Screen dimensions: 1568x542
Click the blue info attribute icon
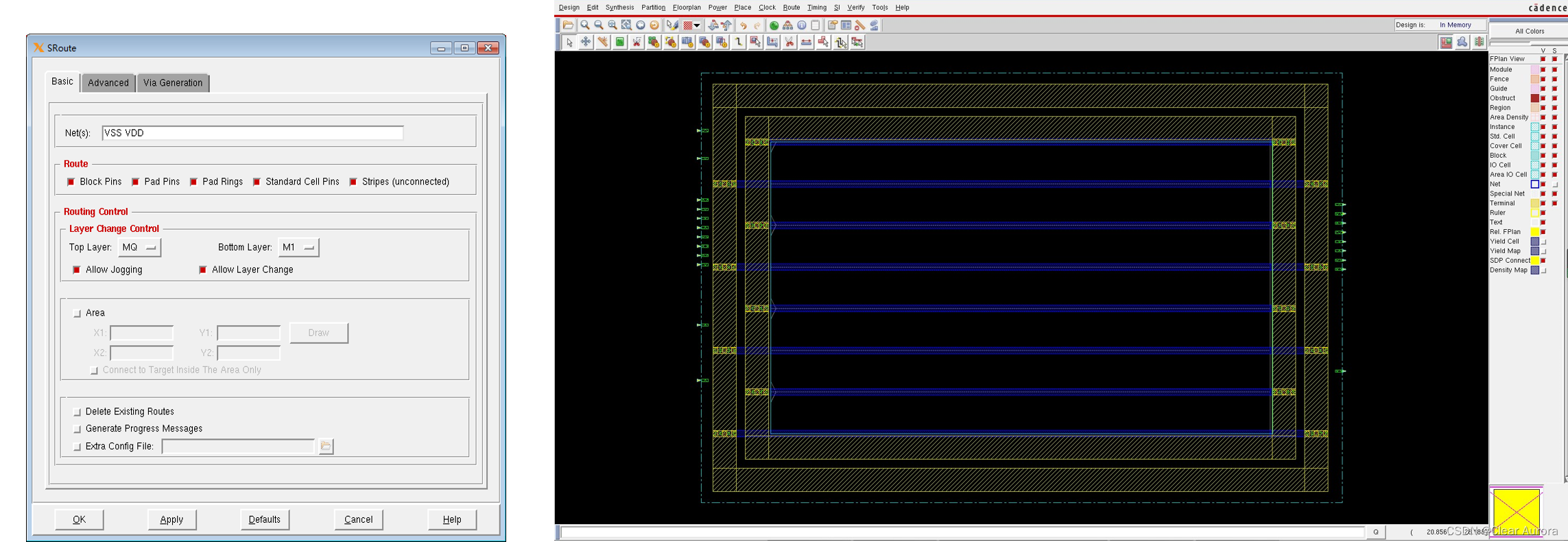pyautogui.click(x=802, y=25)
